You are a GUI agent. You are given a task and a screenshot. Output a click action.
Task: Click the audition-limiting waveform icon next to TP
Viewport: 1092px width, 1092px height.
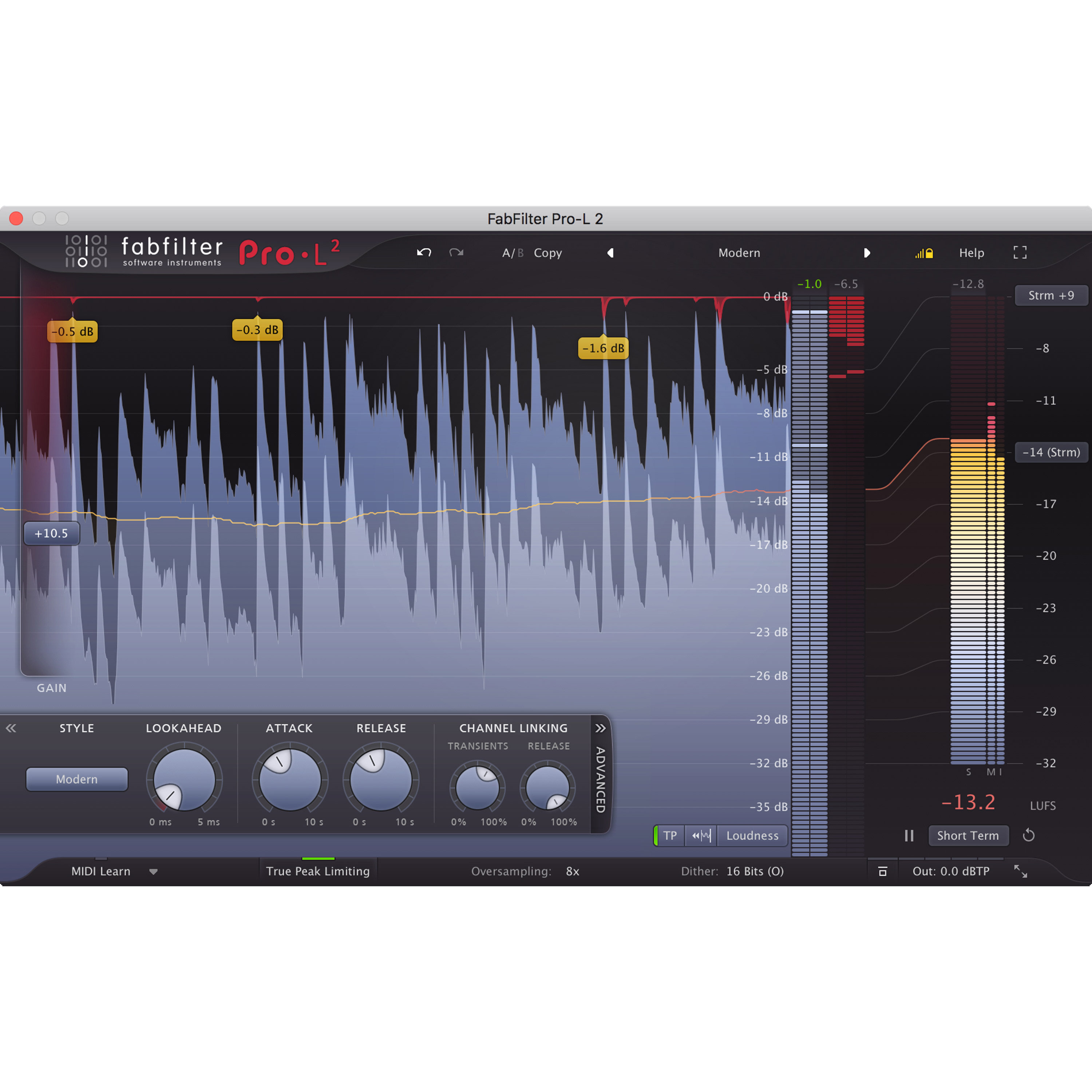pos(701,835)
